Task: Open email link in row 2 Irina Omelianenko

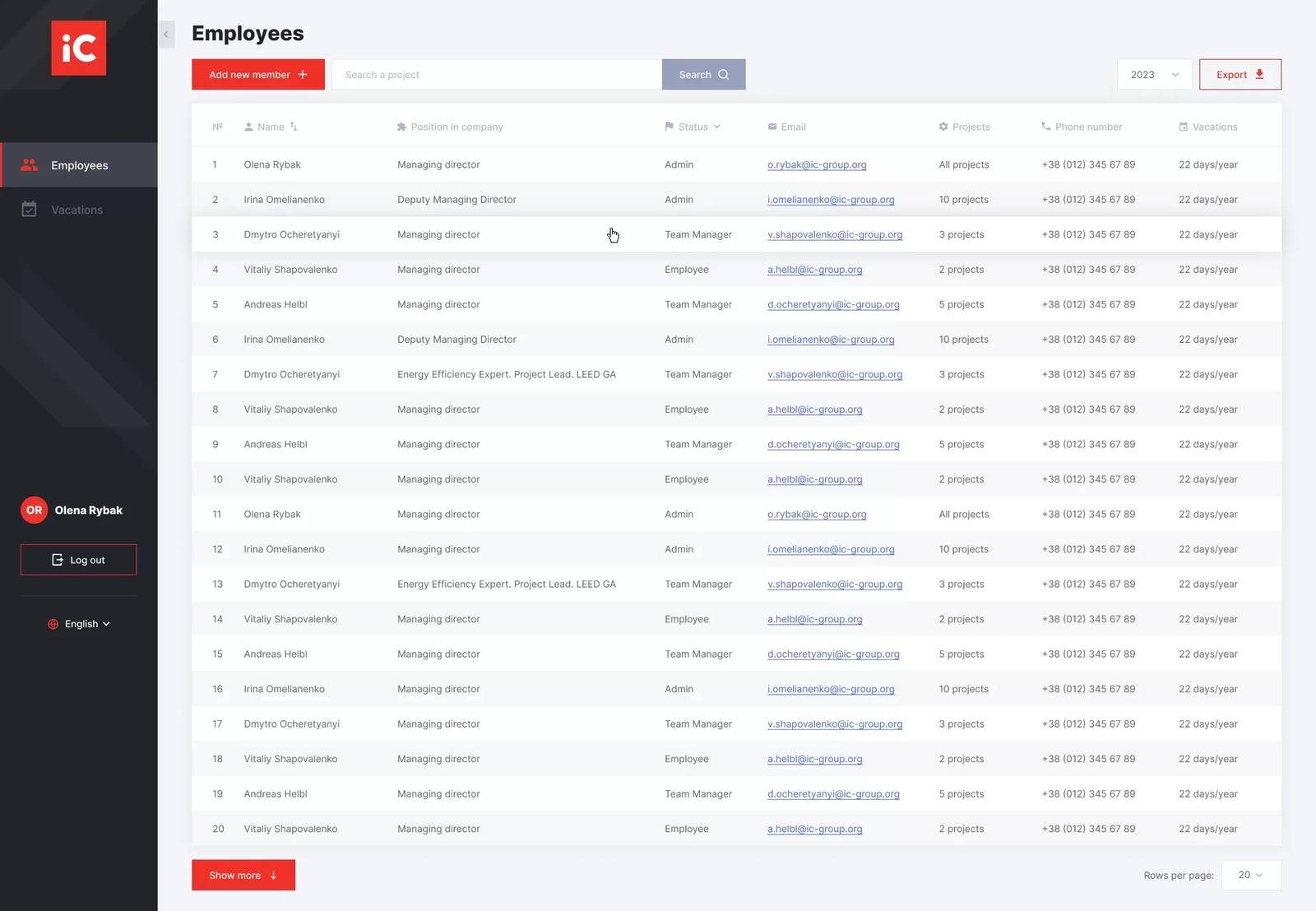Action: click(x=831, y=200)
